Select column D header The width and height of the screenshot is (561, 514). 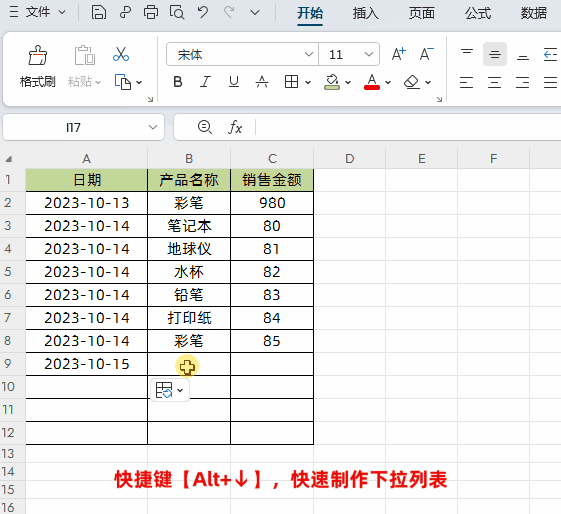(350, 158)
